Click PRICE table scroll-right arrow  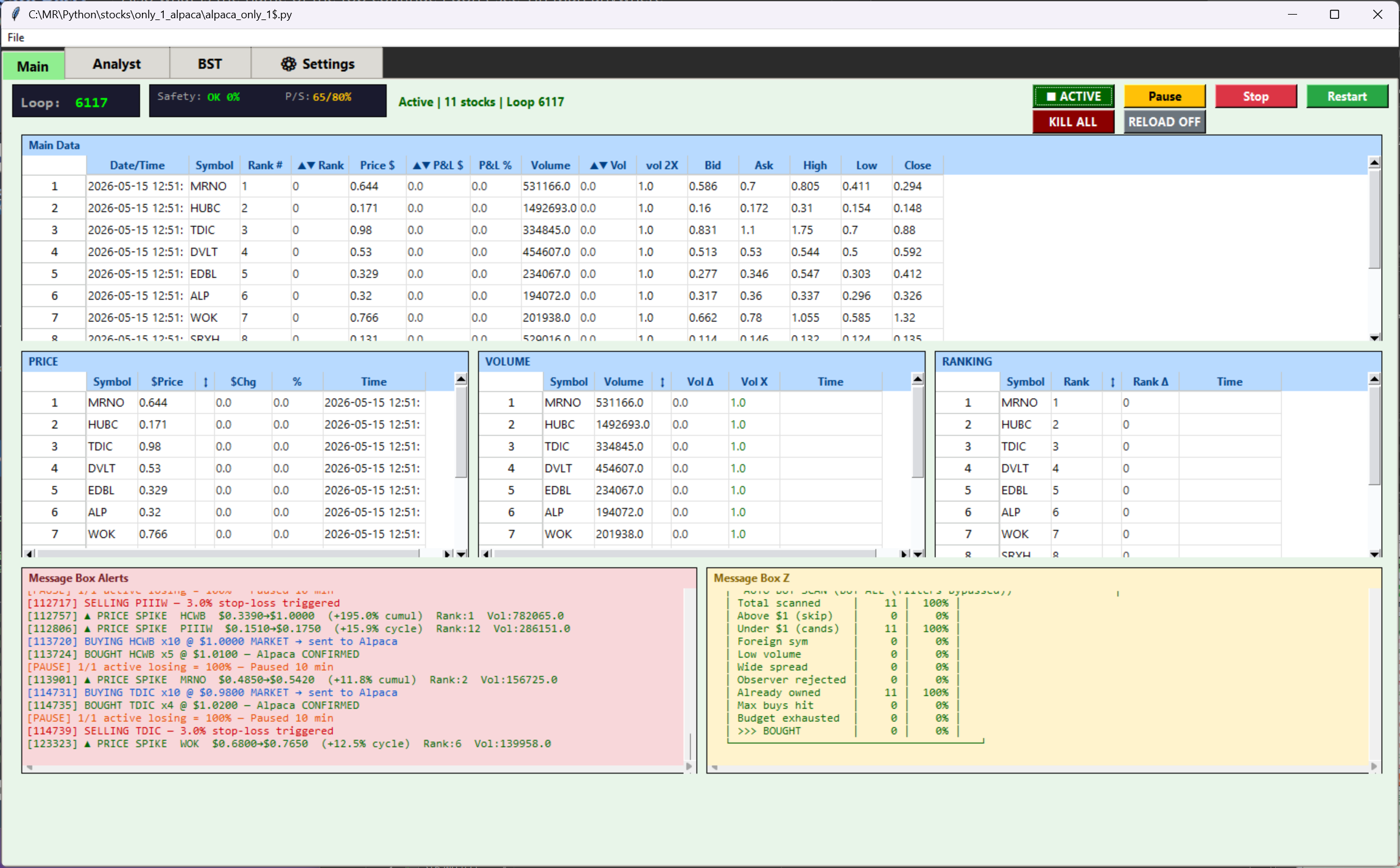coord(447,553)
